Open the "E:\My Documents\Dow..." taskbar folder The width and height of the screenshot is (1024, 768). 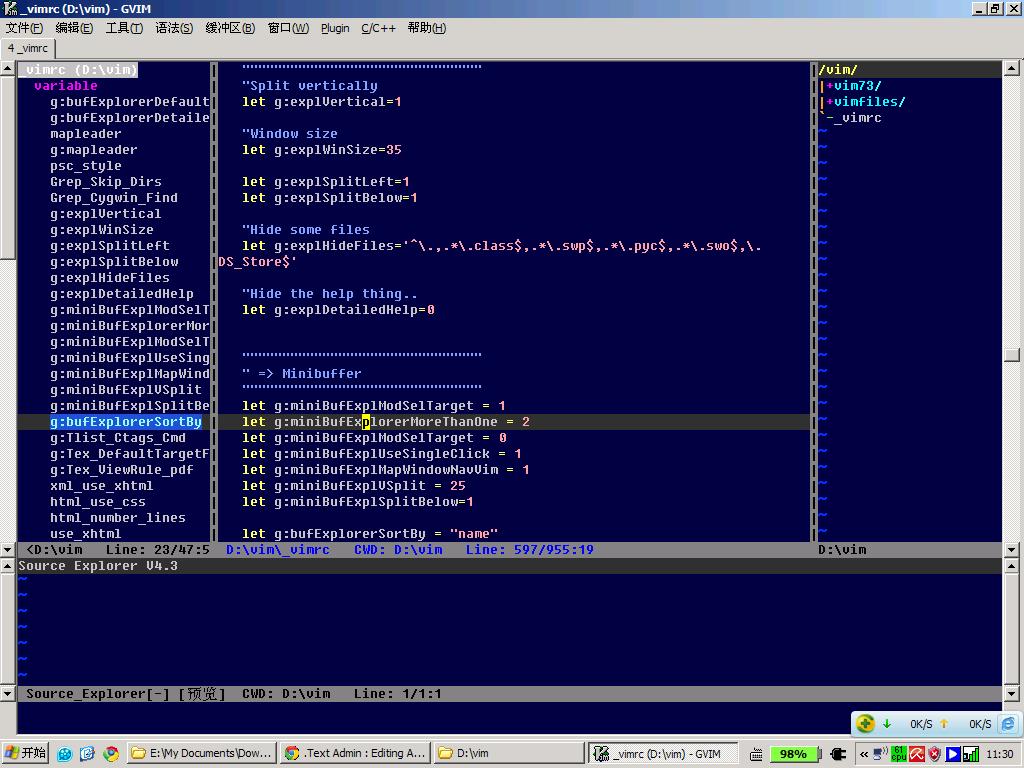point(201,753)
